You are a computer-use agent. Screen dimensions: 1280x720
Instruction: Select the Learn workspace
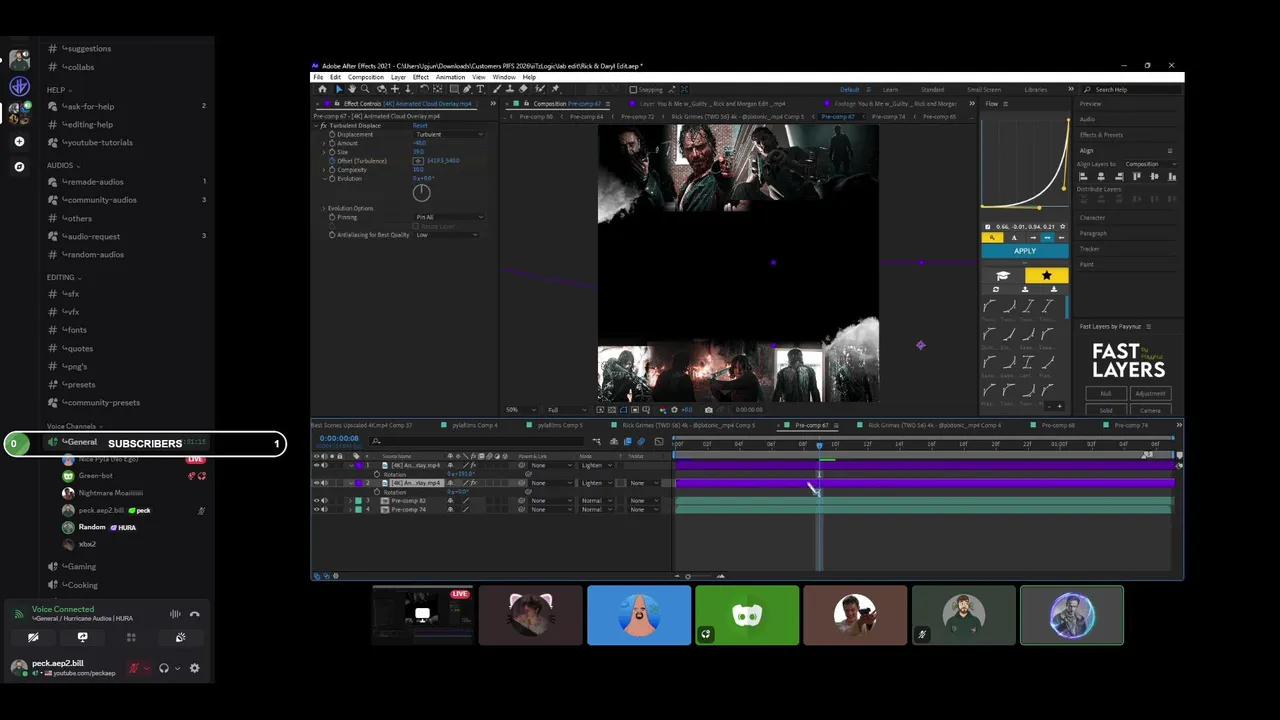coord(889,89)
